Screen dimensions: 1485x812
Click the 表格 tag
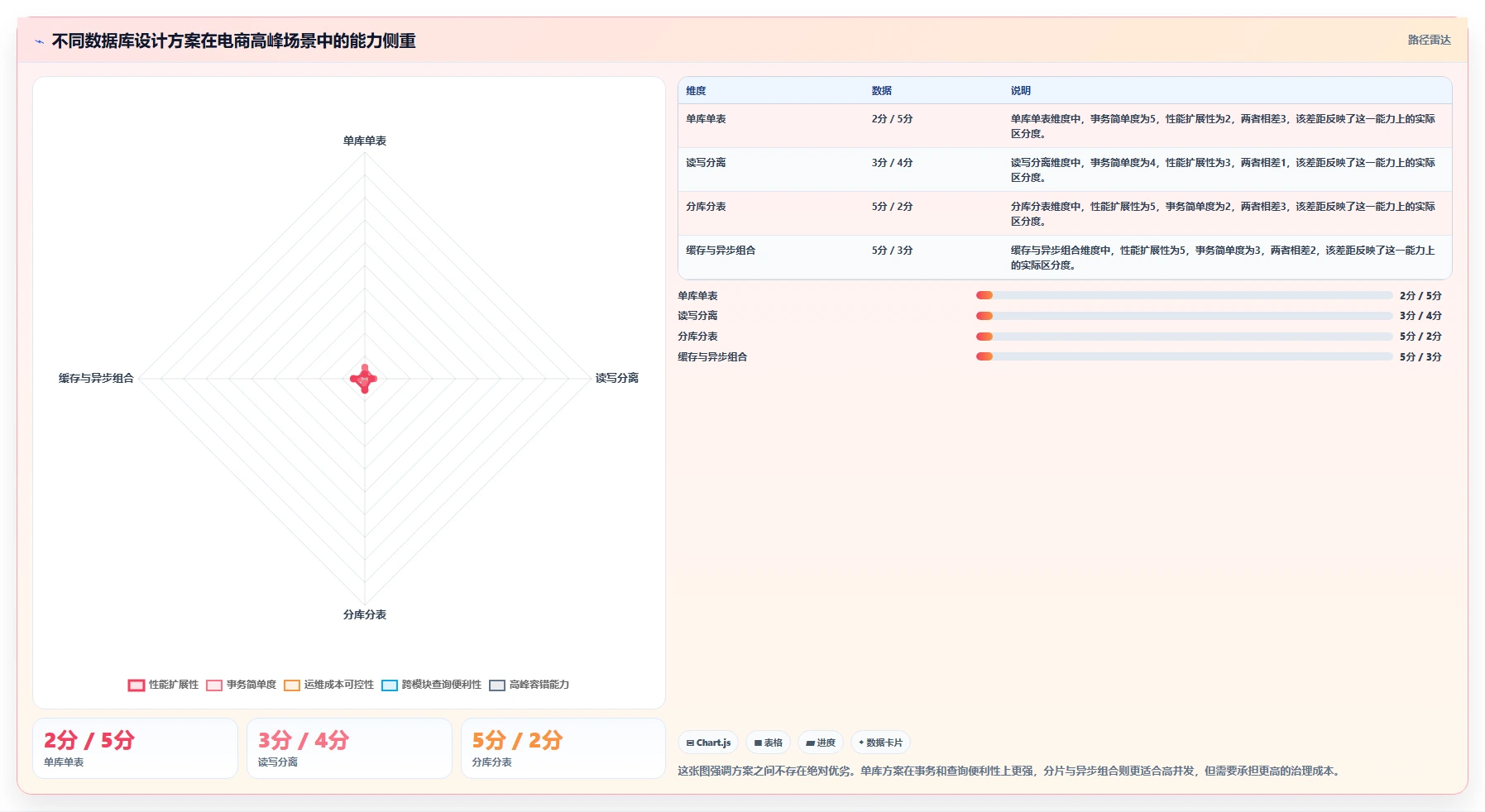(768, 743)
